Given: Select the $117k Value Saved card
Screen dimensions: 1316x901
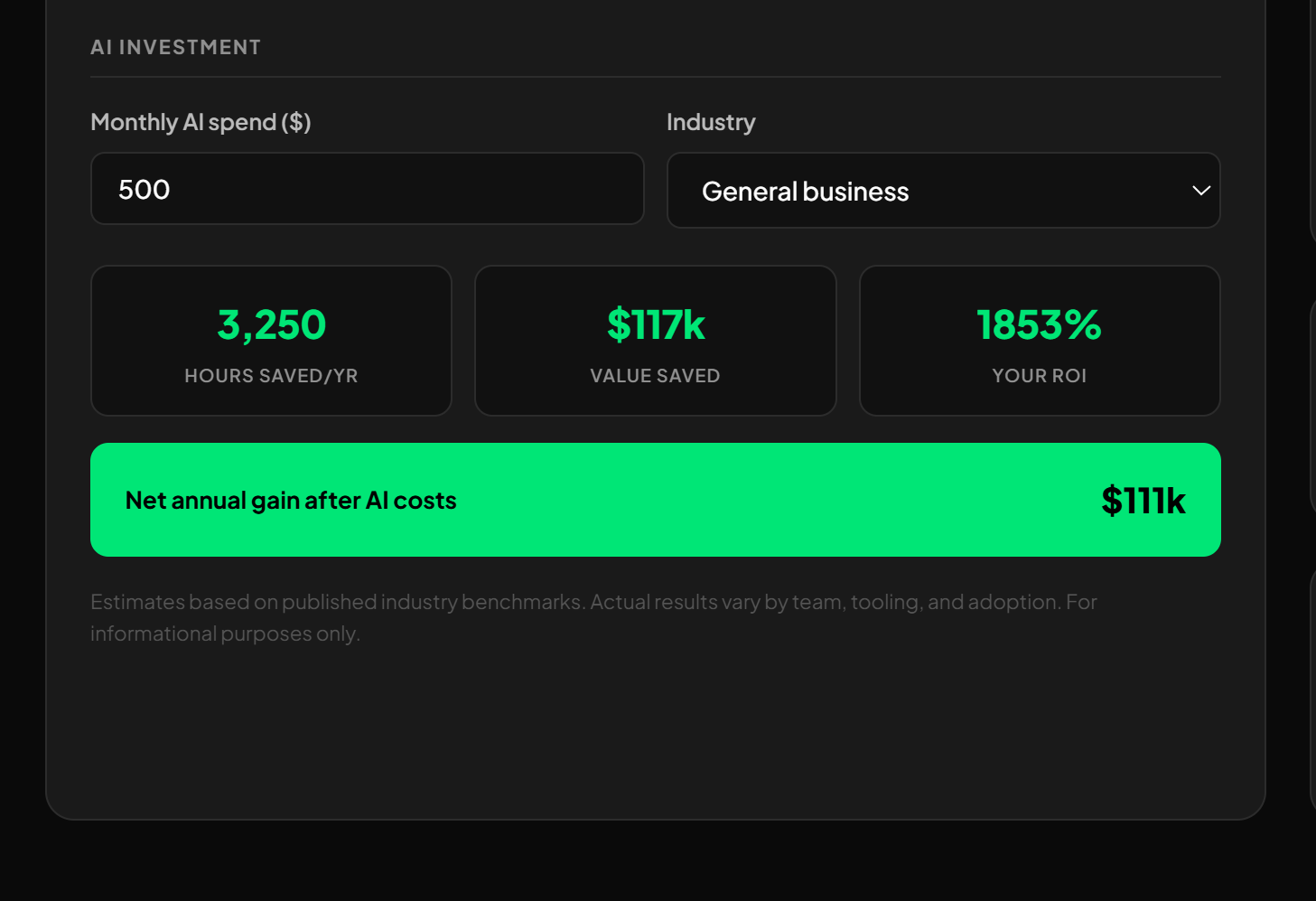Looking at the screenshot, I should click(655, 341).
